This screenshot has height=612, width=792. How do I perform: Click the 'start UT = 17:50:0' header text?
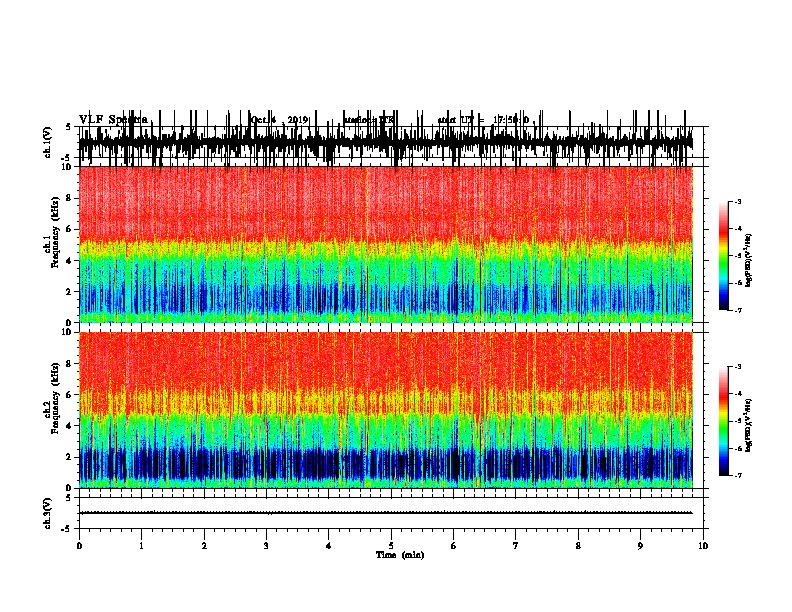click(x=483, y=120)
